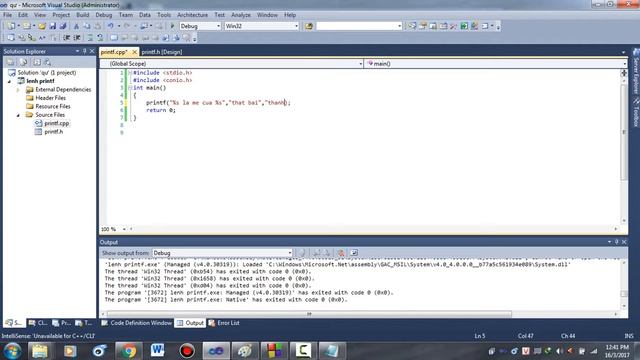Click the Find in Files icon

pos(309,26)
